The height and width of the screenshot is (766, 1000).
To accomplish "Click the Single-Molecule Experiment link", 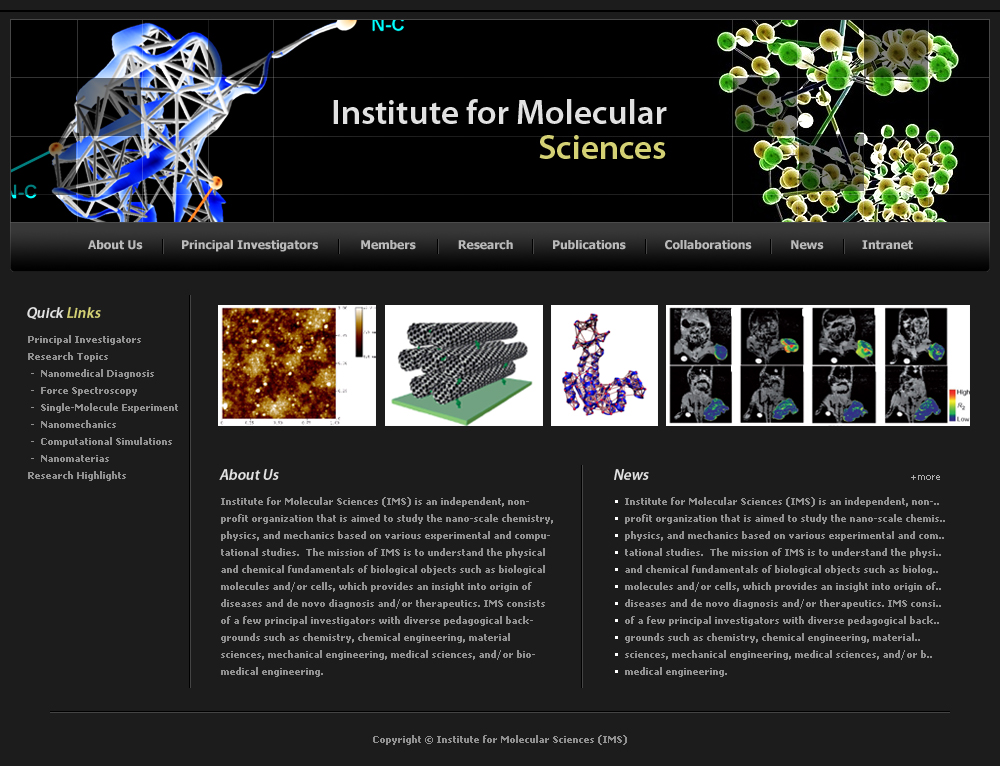I will click(x=109, y=408).
